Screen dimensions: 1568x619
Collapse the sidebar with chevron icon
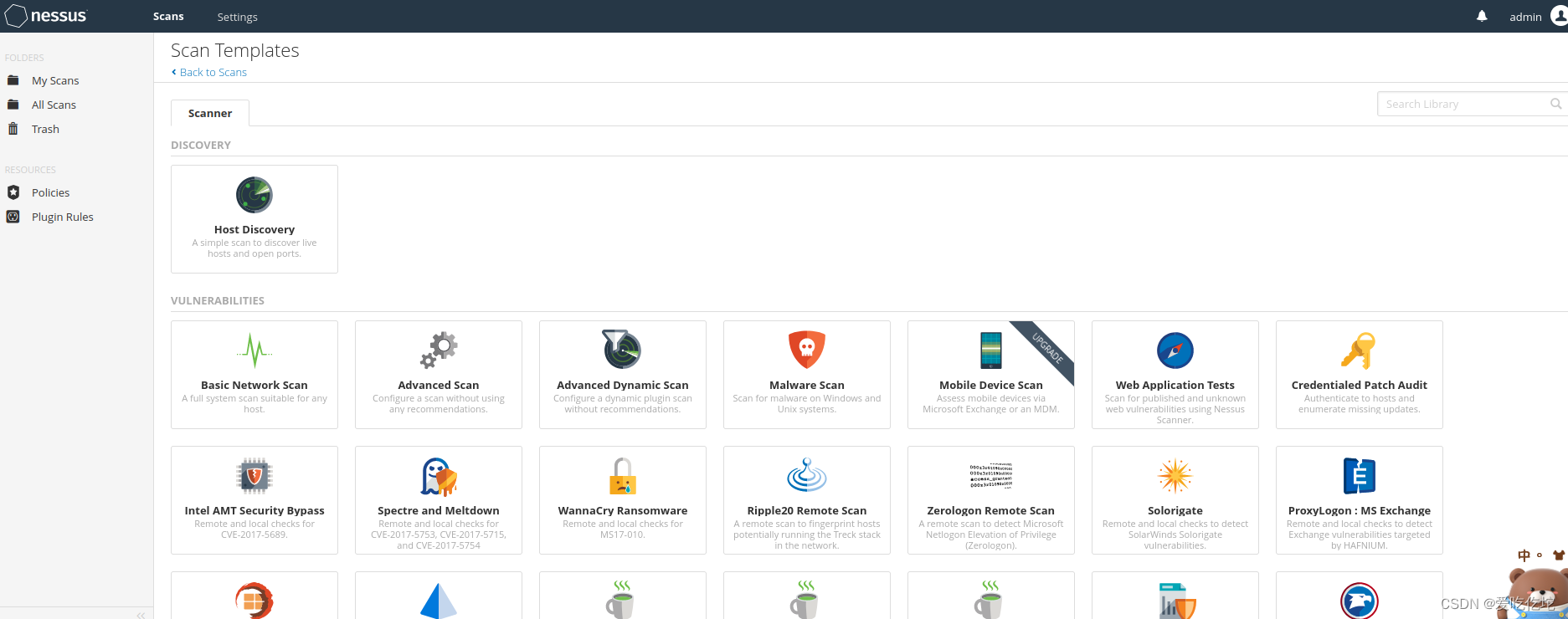point(141,615)
